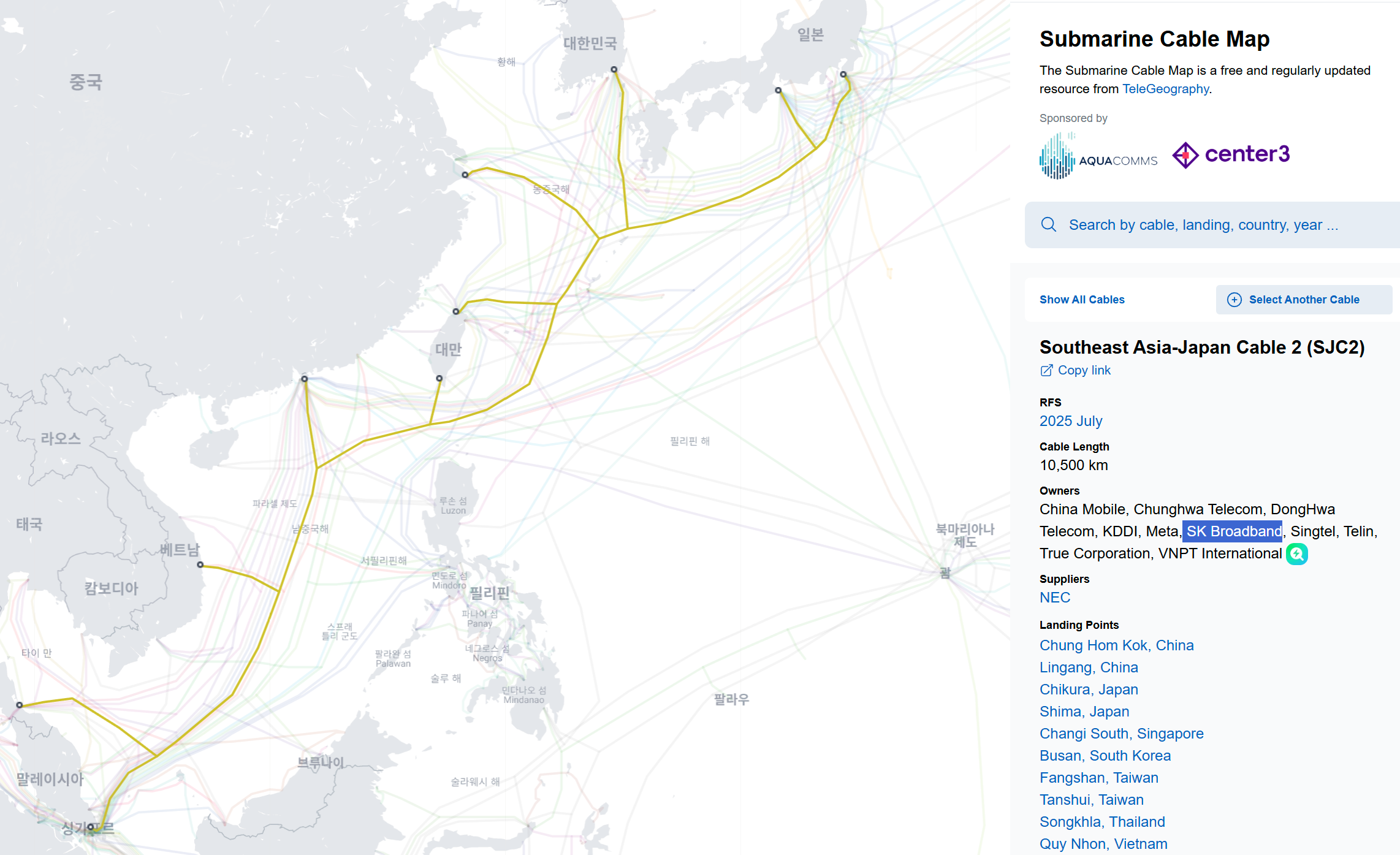This screenshot has width=1400, height=855.
Task: Open the NEC supplier link
Action: pos(1055,598)
